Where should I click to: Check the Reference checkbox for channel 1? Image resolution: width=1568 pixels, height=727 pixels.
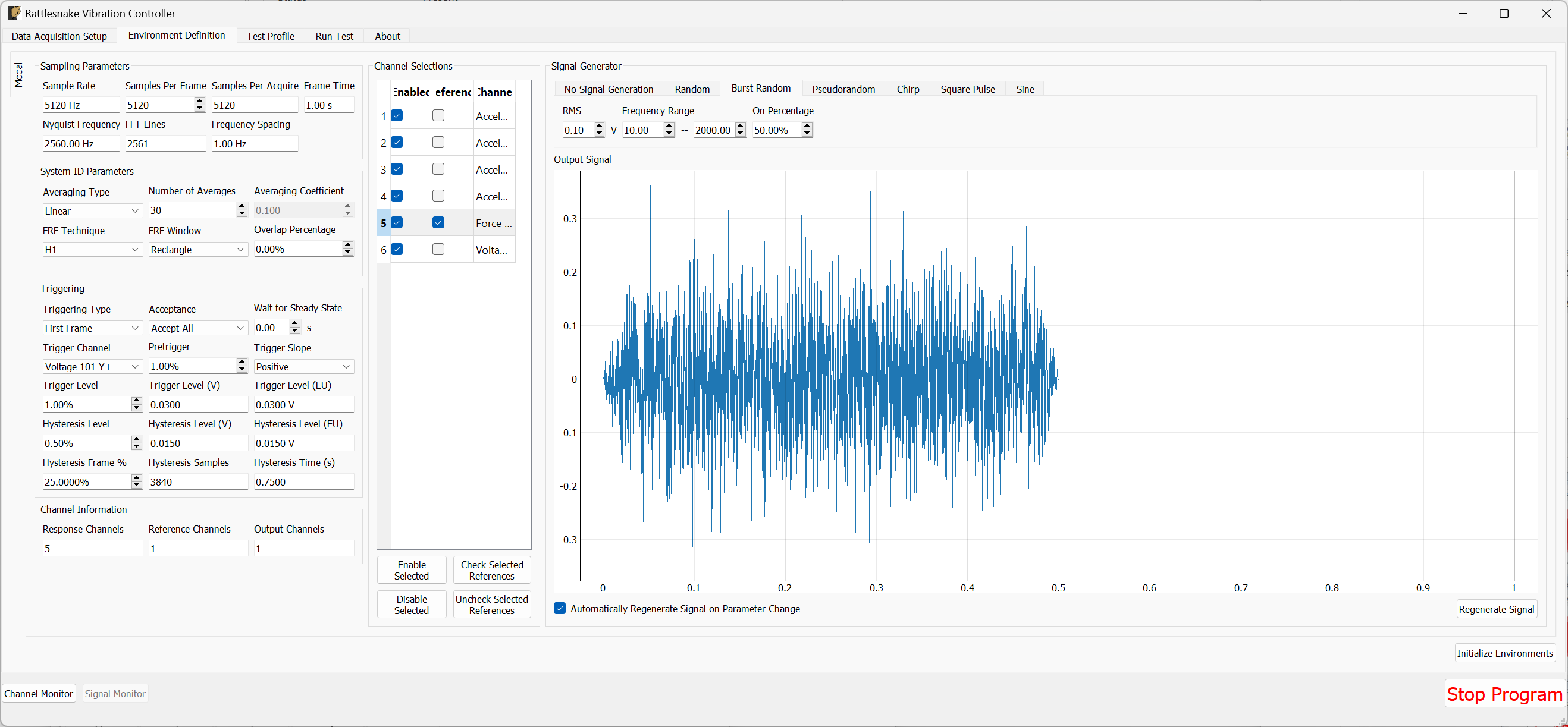click(438, 115)
